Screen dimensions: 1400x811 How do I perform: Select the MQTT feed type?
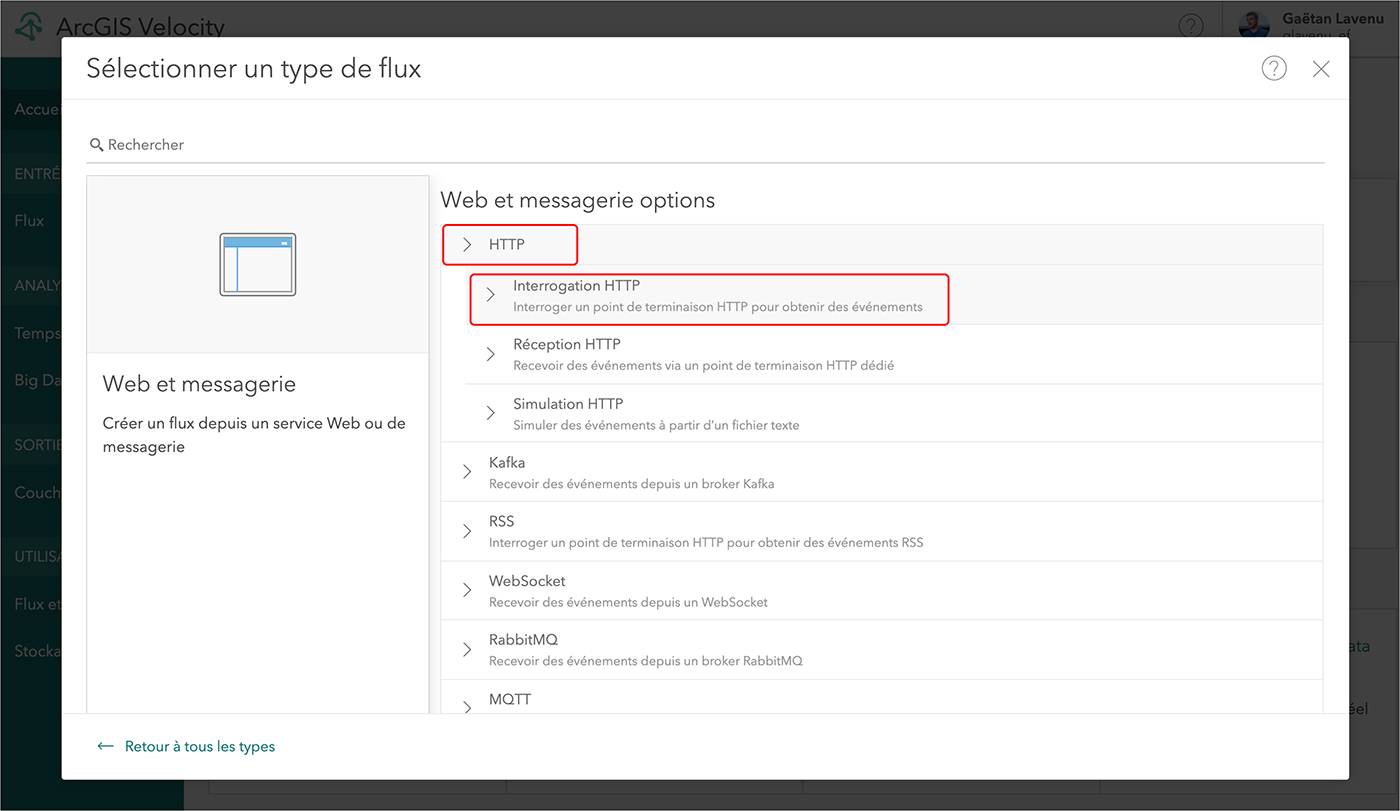pos(510,700)
